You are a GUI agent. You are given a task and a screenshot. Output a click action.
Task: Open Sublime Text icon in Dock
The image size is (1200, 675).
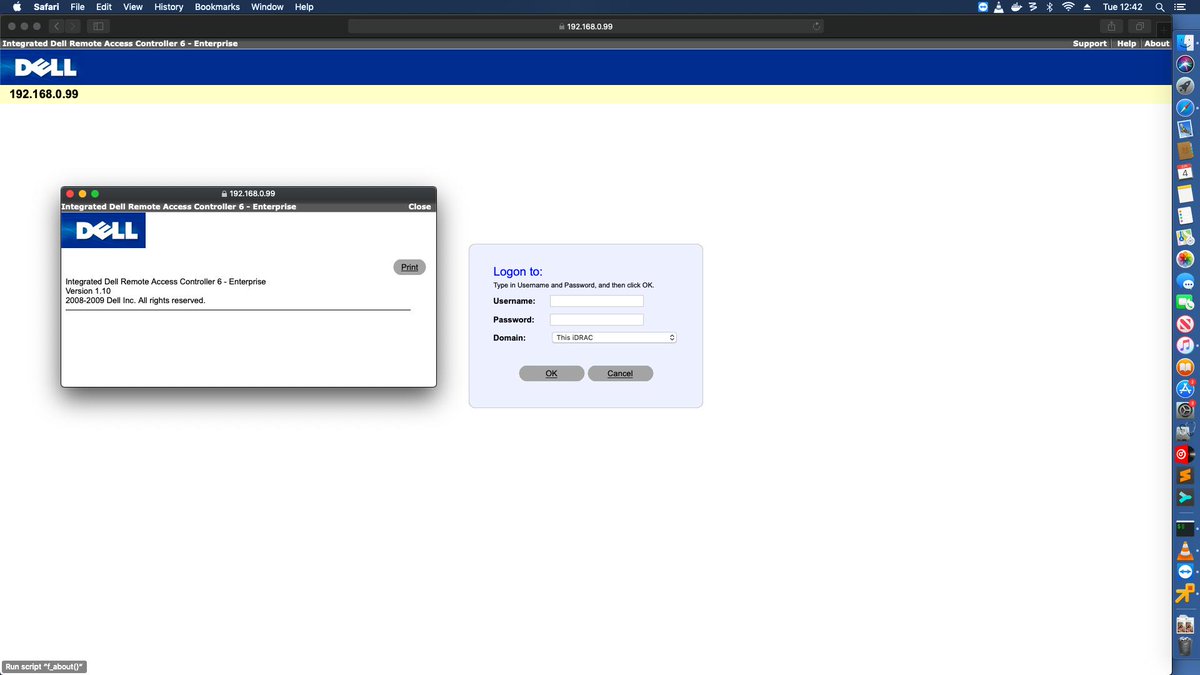click(1185, 475)
